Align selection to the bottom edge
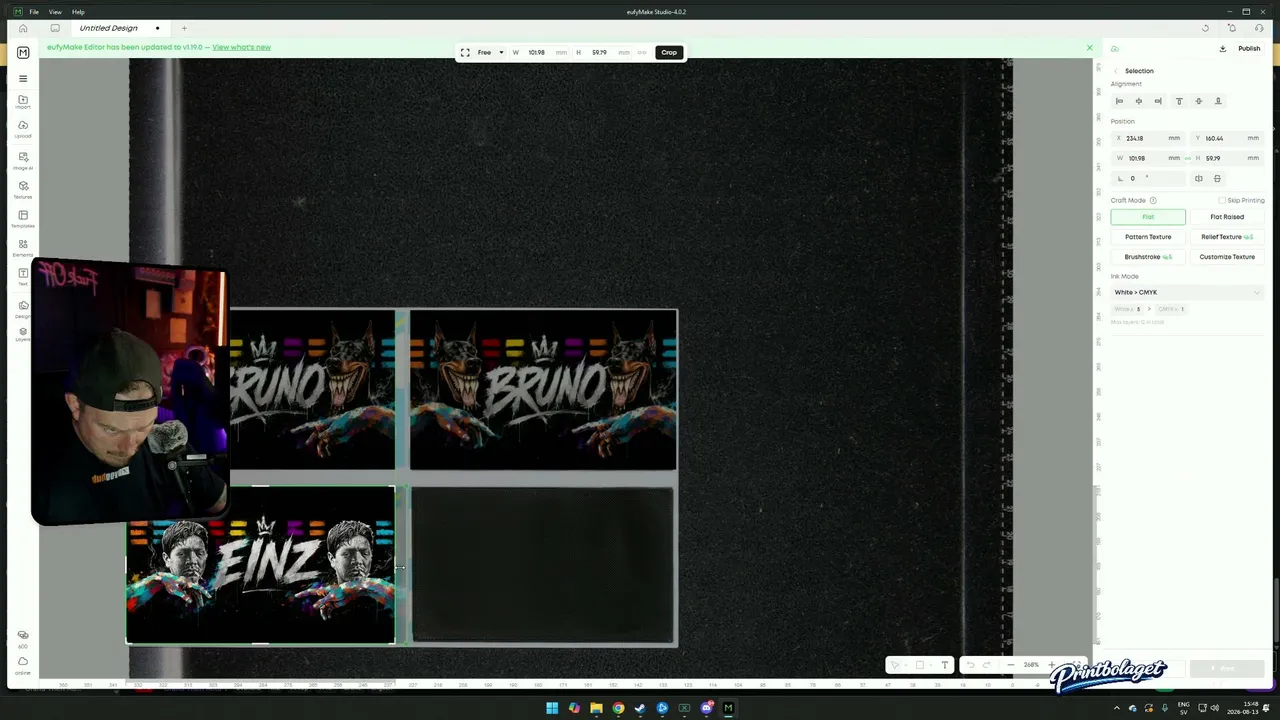This screenshot has height=720, width=1280. pos(1218,101)
